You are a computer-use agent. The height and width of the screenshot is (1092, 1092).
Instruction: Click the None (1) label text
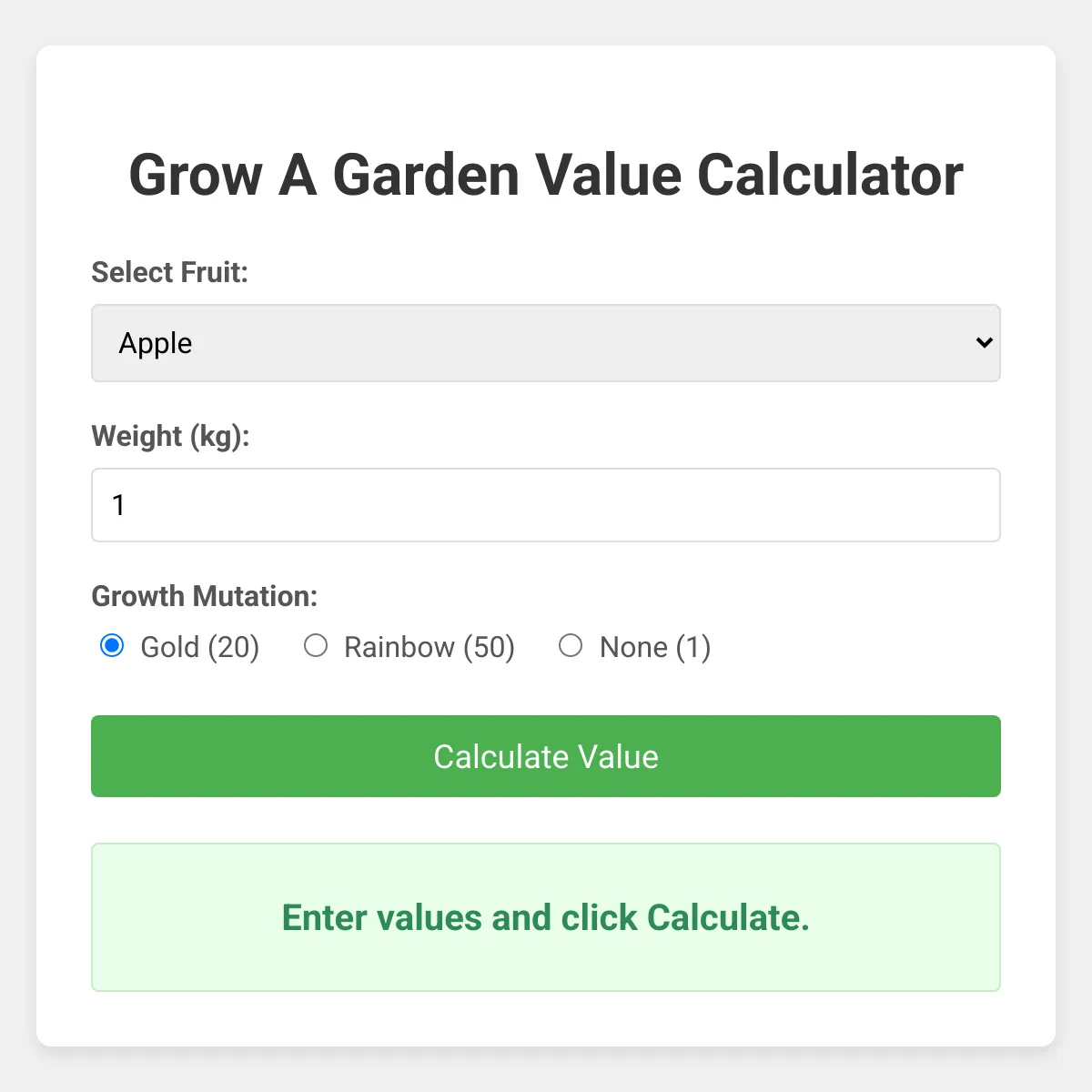click(655, 647)
